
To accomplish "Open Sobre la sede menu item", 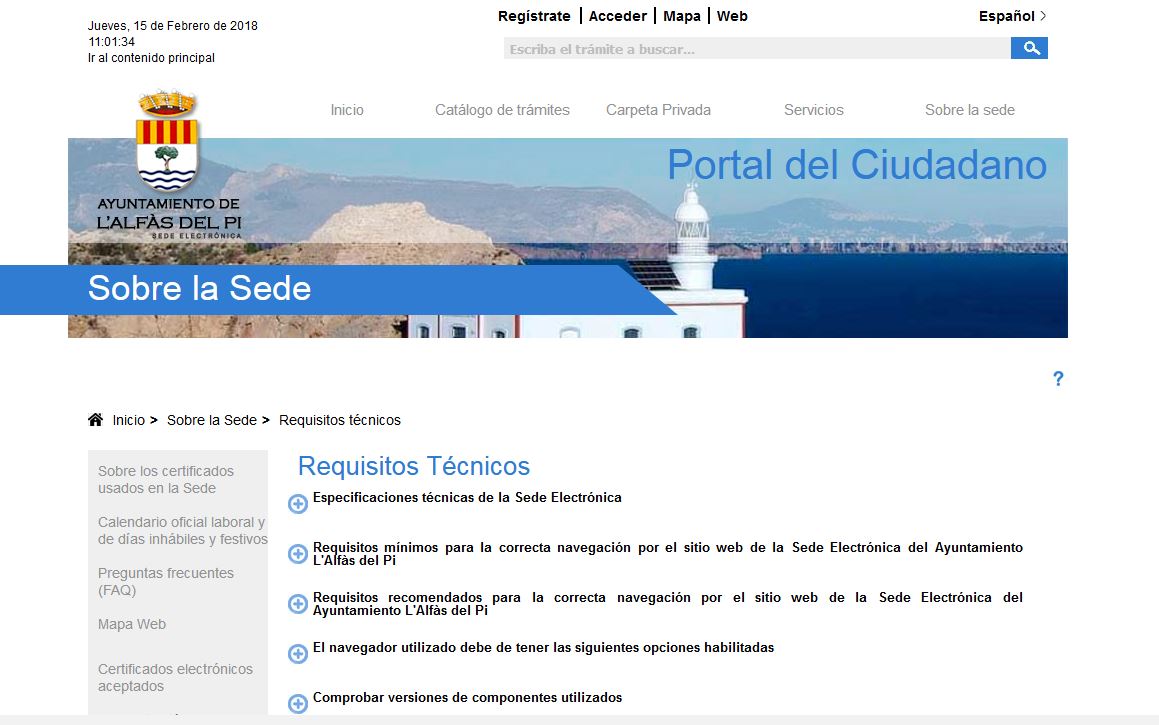I will pos(969,110).
